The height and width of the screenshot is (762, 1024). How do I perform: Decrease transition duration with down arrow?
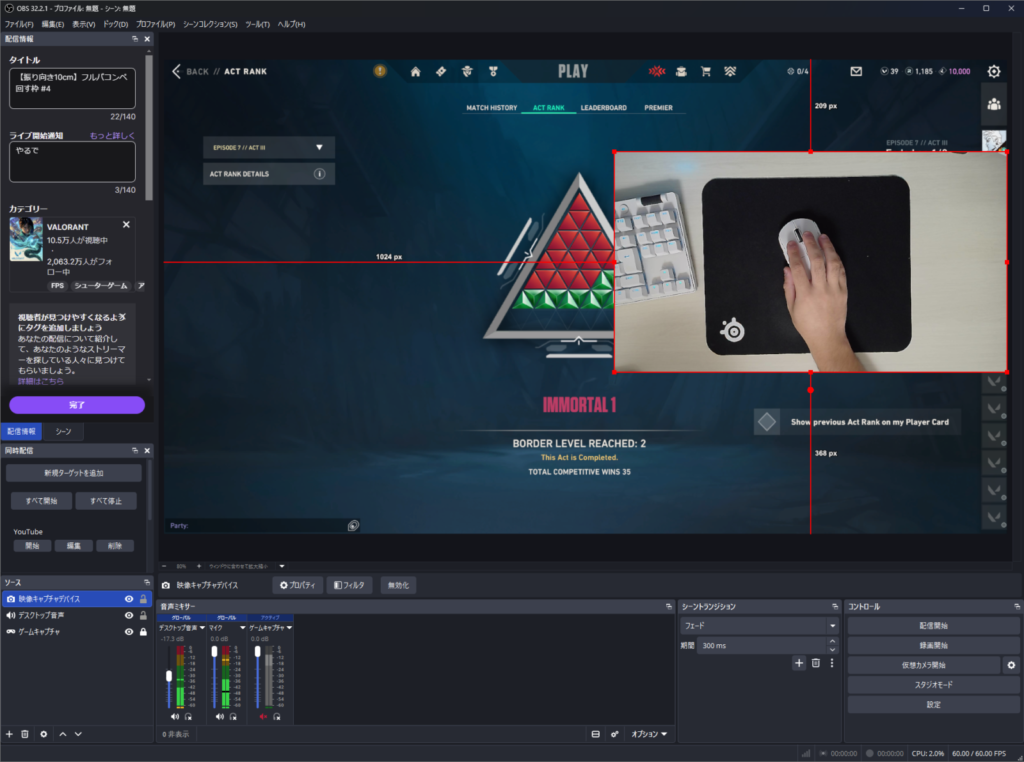tap(833, 650)
